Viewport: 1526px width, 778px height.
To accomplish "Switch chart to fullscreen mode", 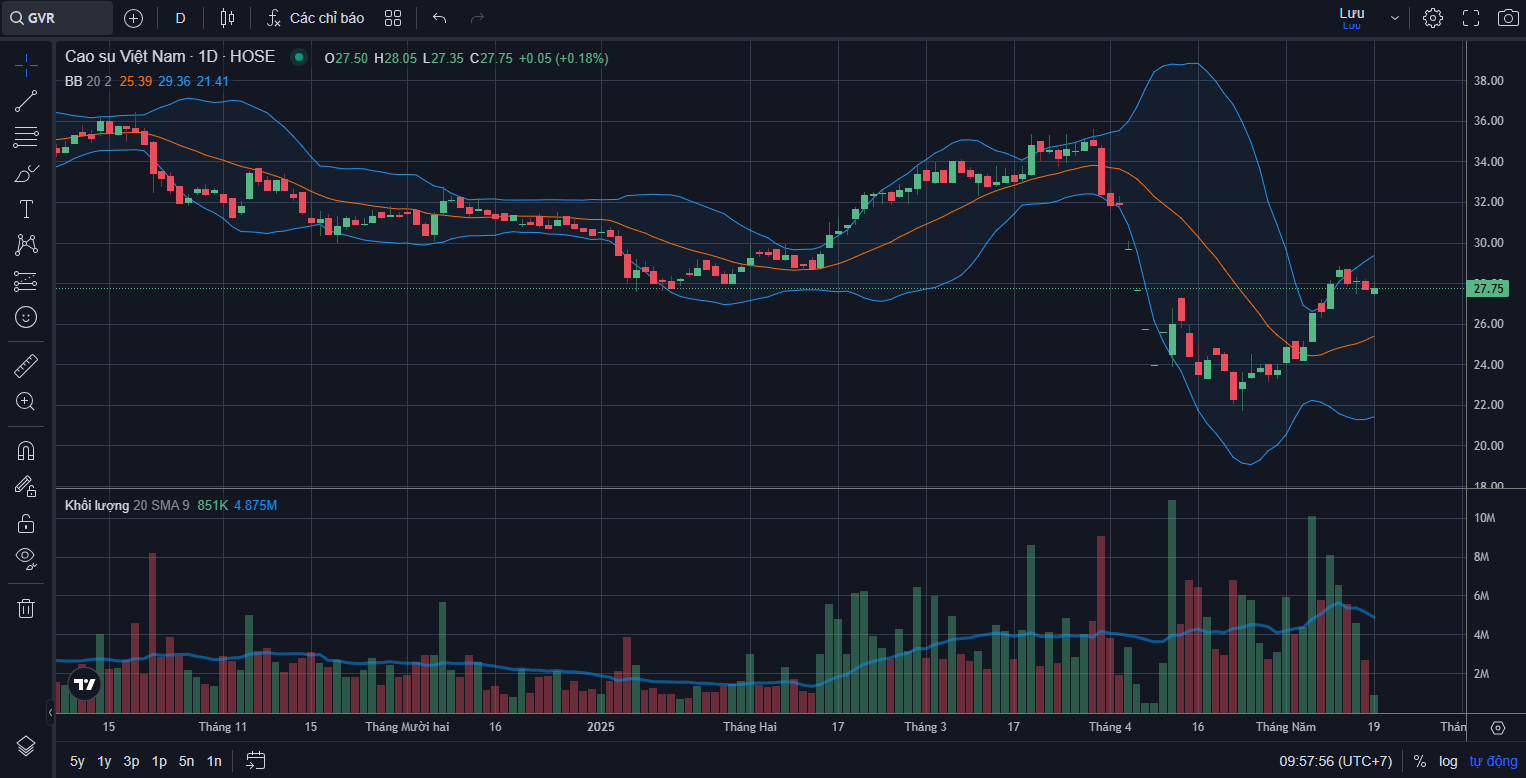I will point(1471,18).
